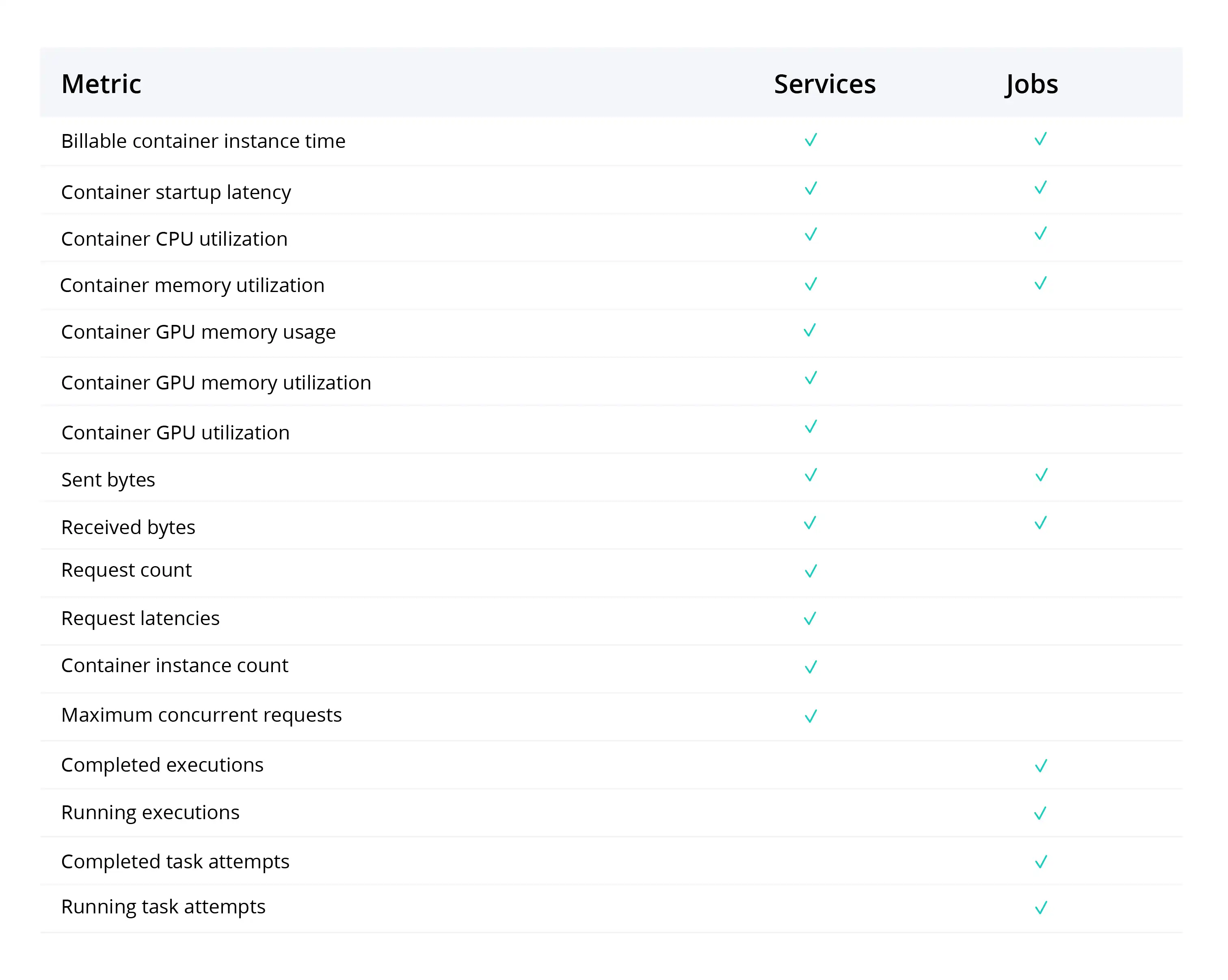This screenshot has height=980, width=1228.
Task: Click the Services checkmark for Container GPU memory usage
Action: point(810,331)
